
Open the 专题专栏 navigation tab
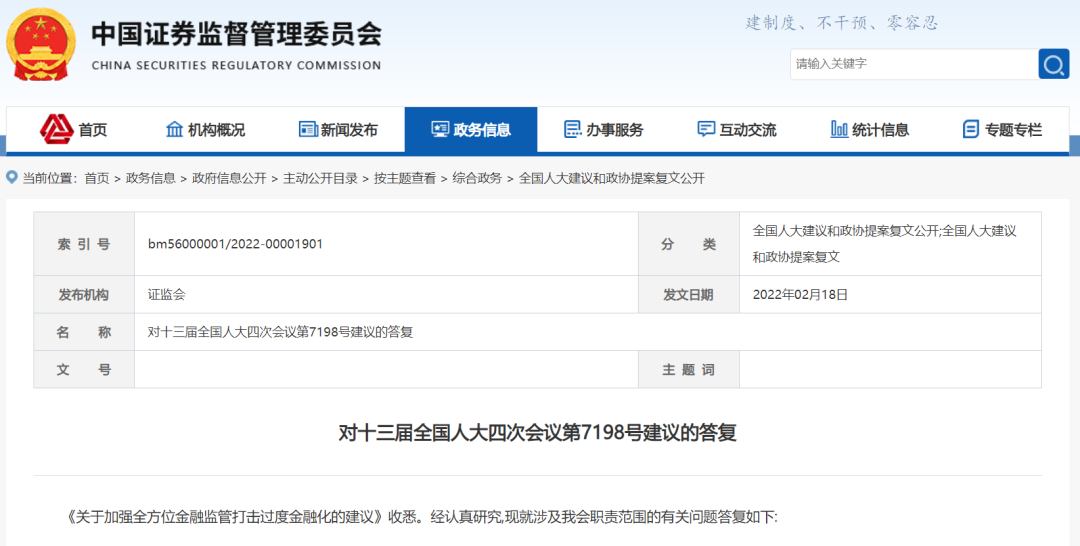[1002, 129]
